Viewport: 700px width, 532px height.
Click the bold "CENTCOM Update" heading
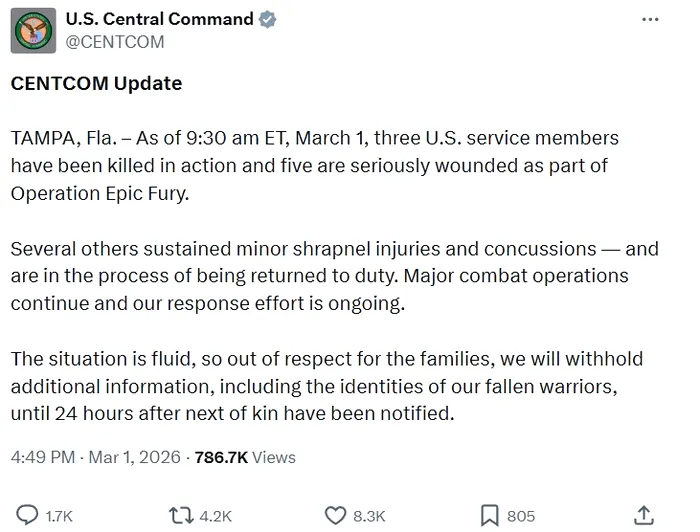(96, 84)
